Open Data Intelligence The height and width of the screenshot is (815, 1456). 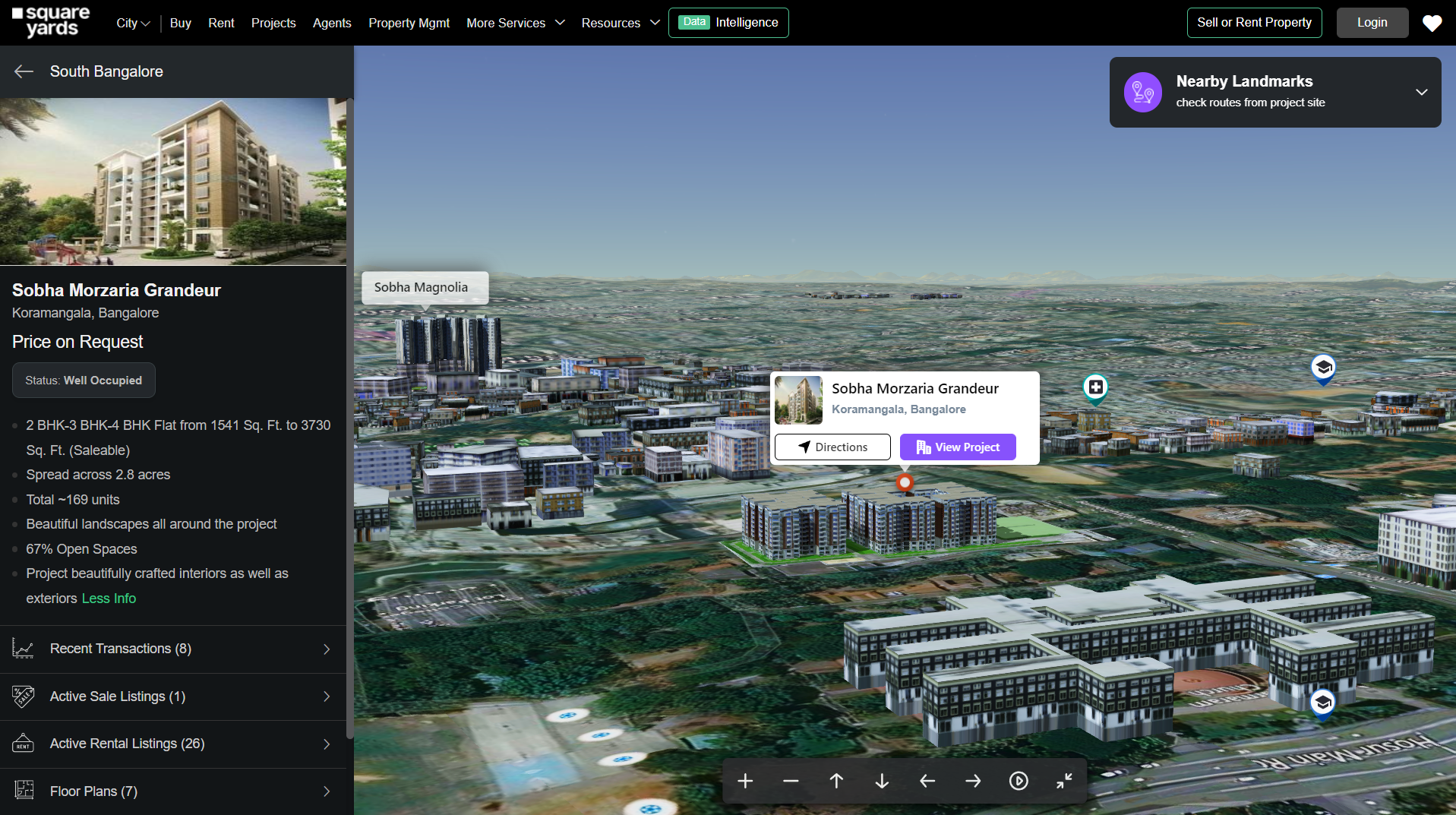tap(728, 23)
